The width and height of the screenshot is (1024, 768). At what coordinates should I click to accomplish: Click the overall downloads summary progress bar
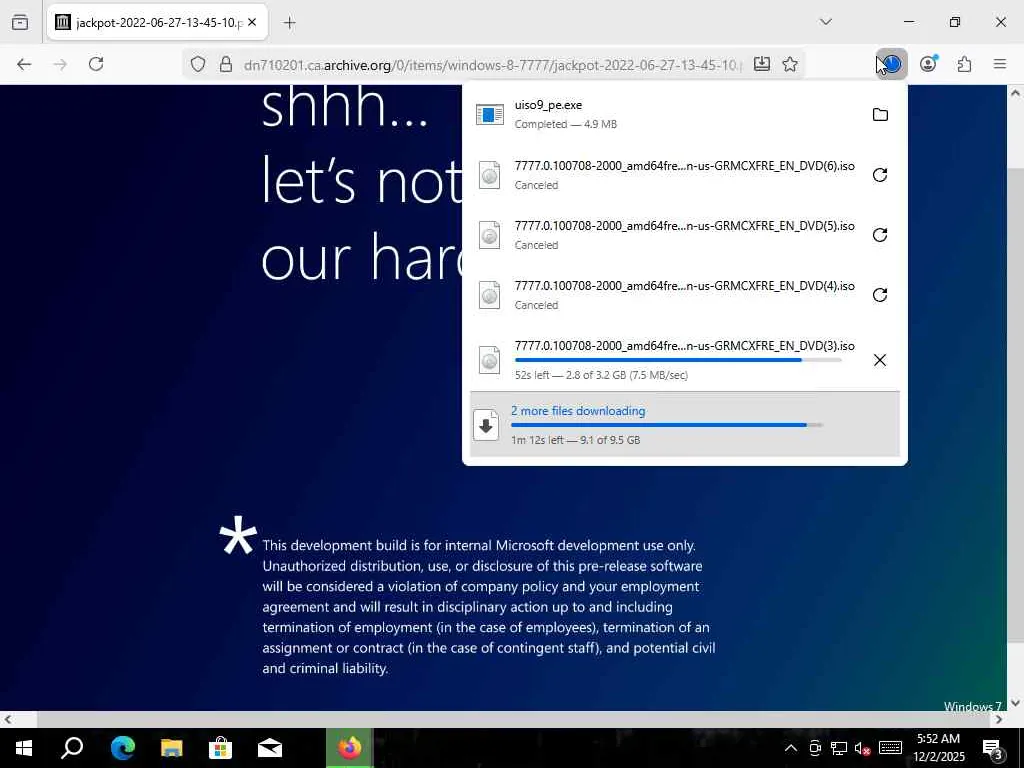click(x=667, y=425)
